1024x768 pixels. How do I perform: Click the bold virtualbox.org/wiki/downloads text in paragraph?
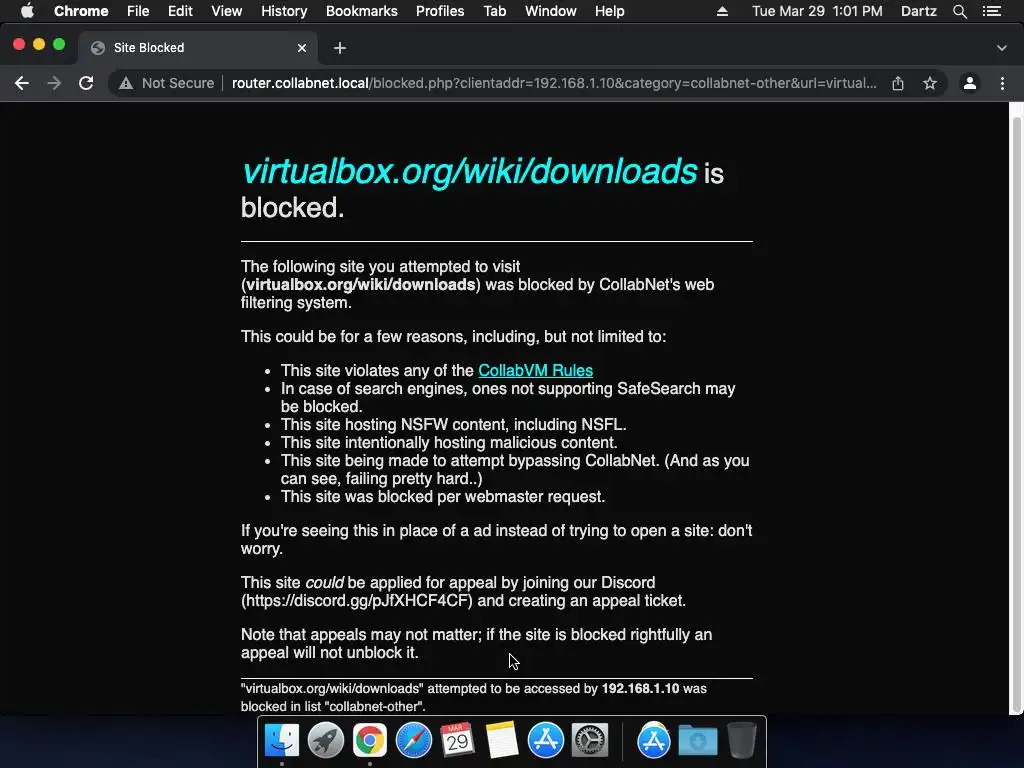[x=360, y=285]
